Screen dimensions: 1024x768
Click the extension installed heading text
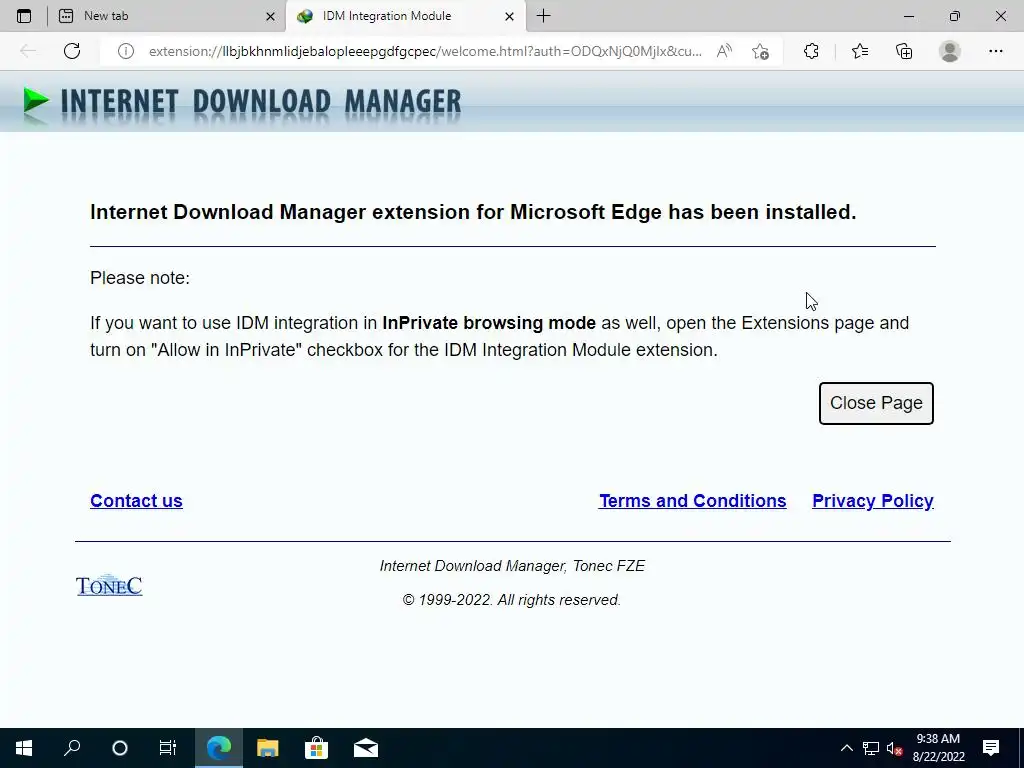[473, 212]
